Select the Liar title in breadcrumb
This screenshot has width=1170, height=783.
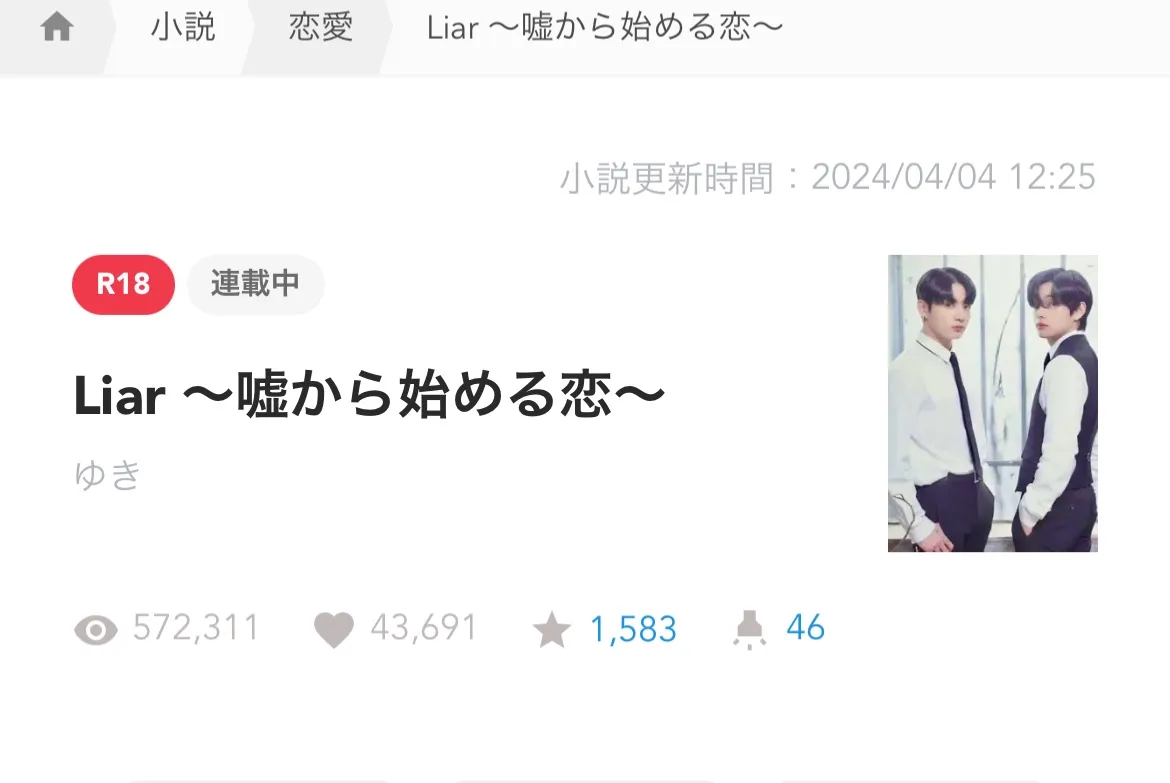(x=604, y=28)
